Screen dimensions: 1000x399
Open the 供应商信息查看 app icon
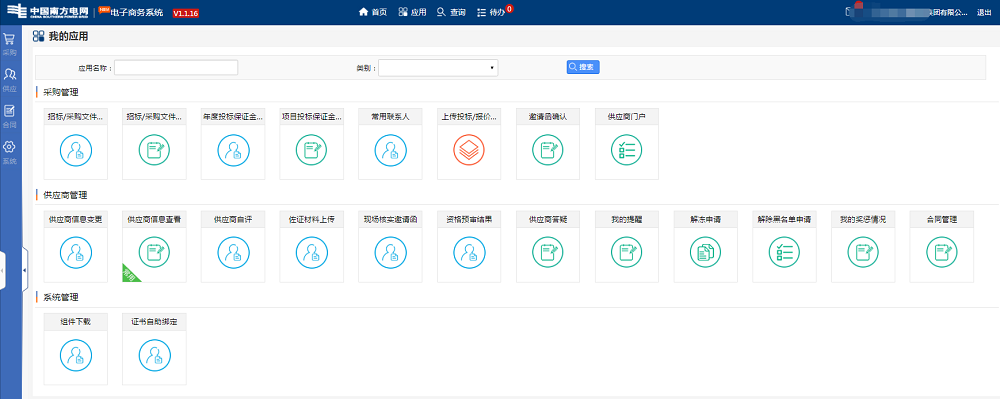[154, 252]
